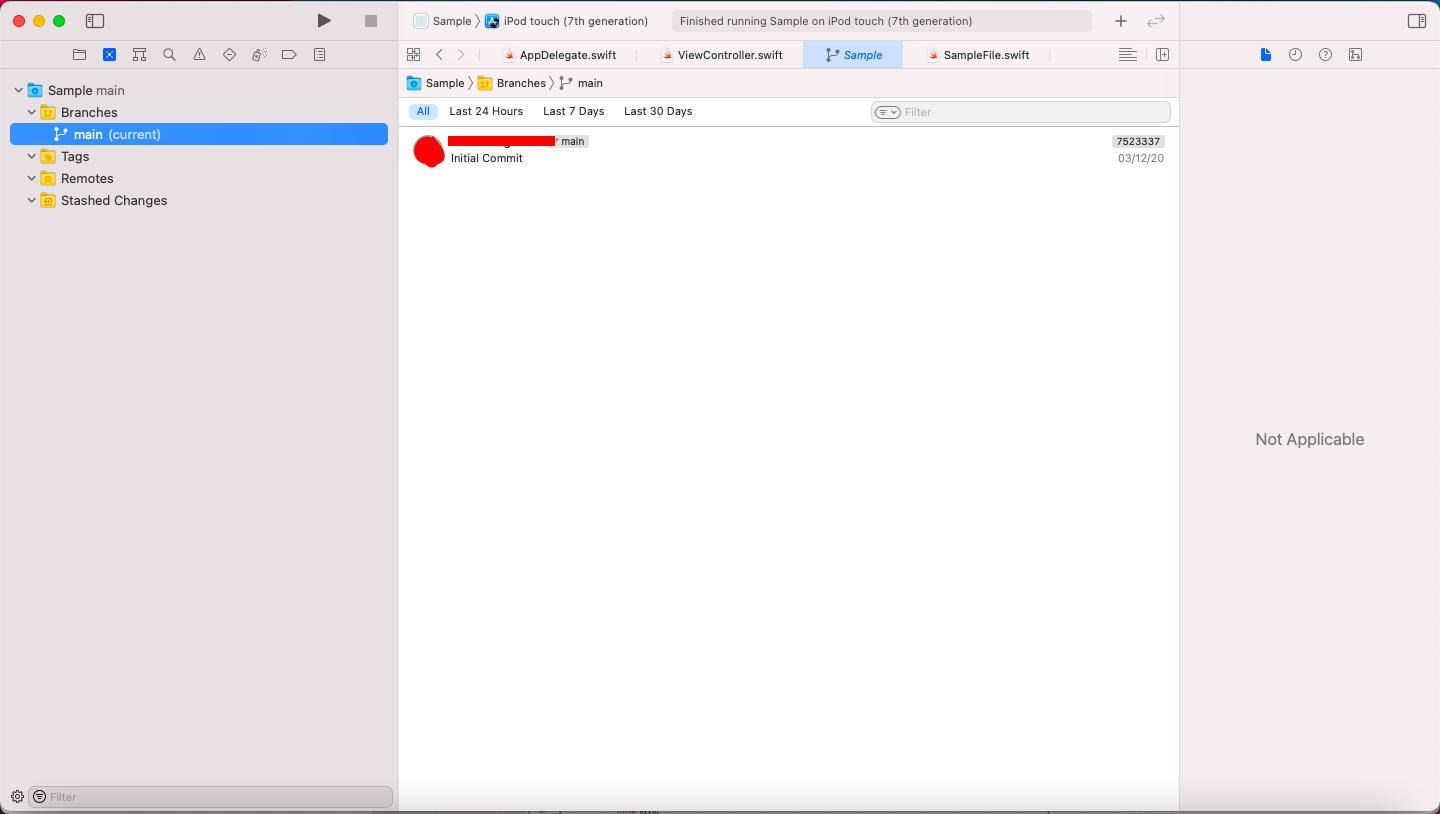Go forward with the editor forward arrow

coord(461,55)
